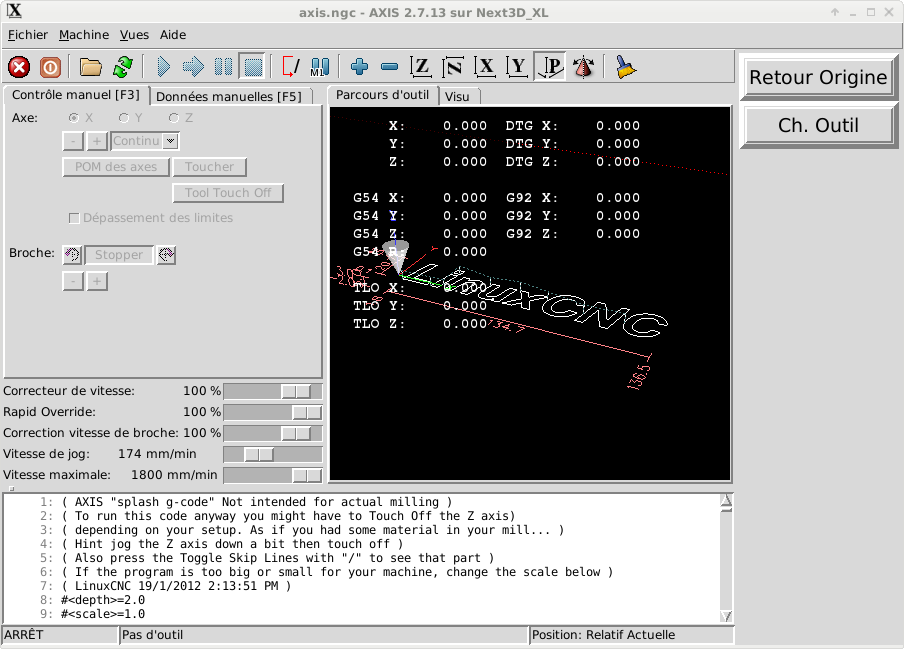Switch to the Visu tab
The height and width of the screenshot is (649, 904).
tap(457, 96)
